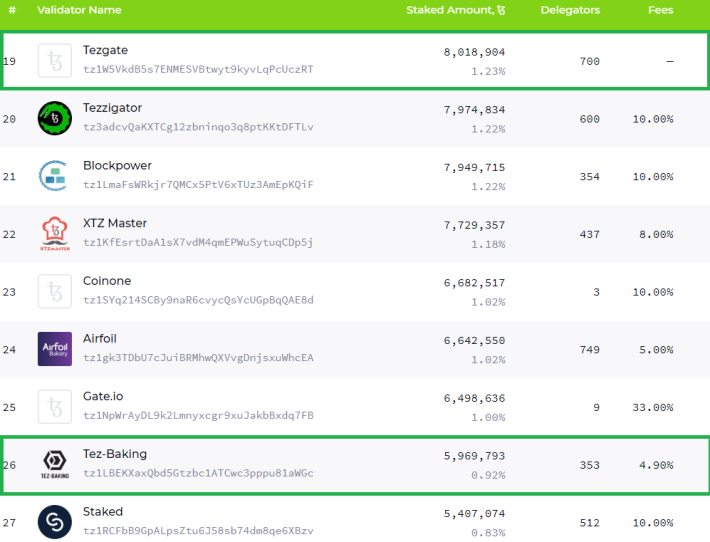This screenshot has height=542, width=710.
Task: Open the Airfoil Bakery purple logo
Action: [55, 349]
